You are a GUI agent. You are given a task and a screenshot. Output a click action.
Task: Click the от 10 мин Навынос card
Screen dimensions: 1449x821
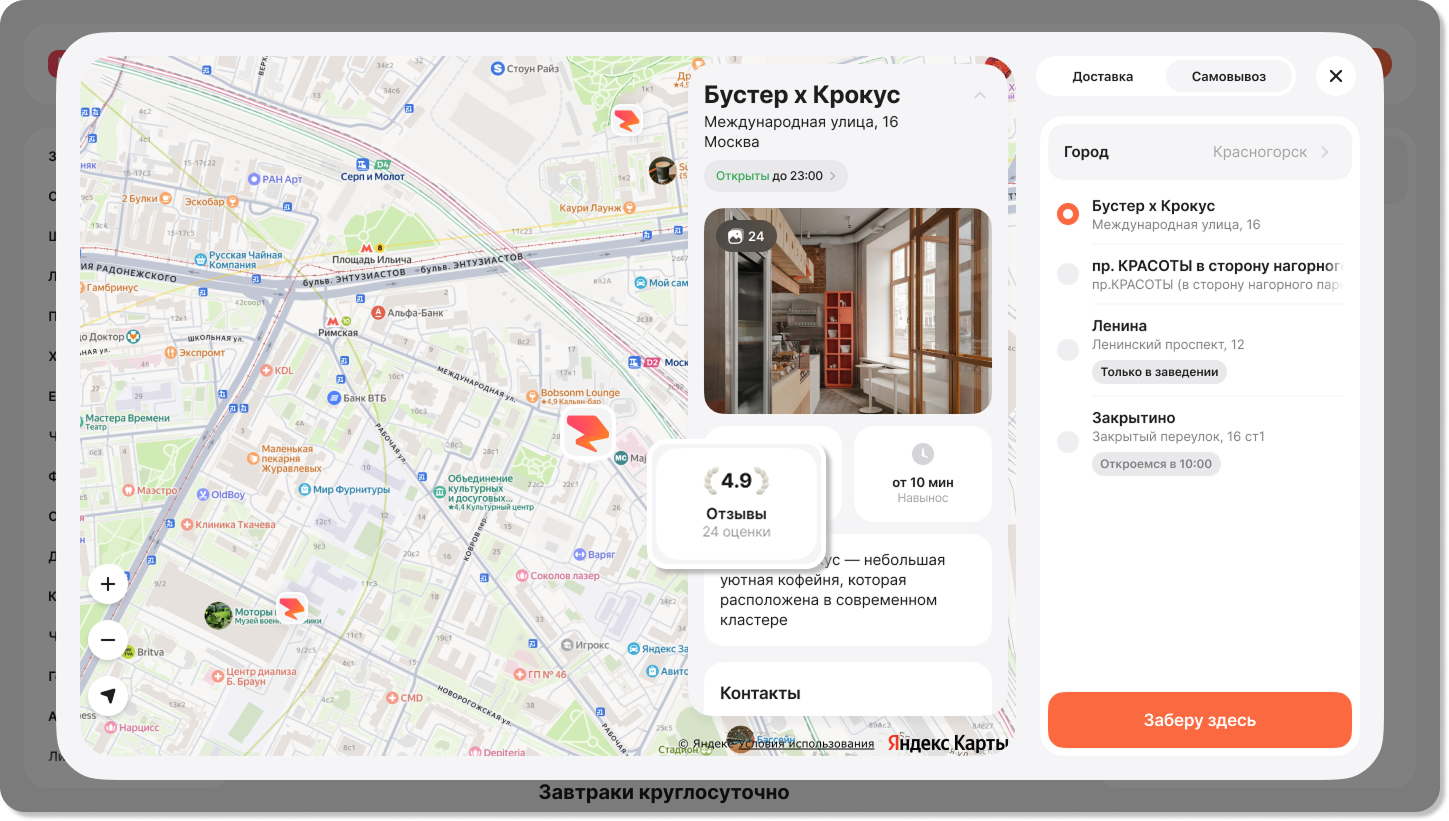point(923,474)
